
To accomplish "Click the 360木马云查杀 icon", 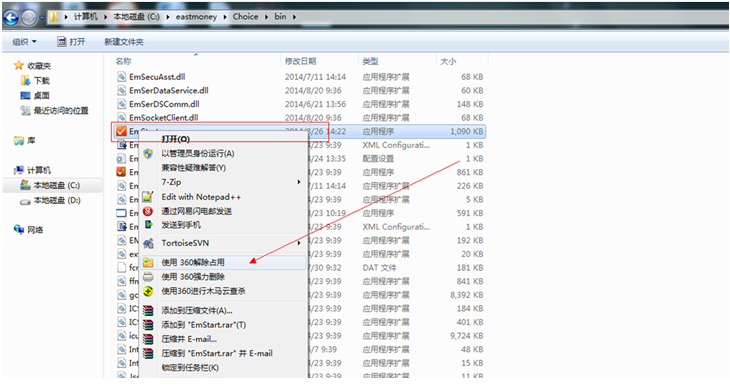I will coord(148,291).
